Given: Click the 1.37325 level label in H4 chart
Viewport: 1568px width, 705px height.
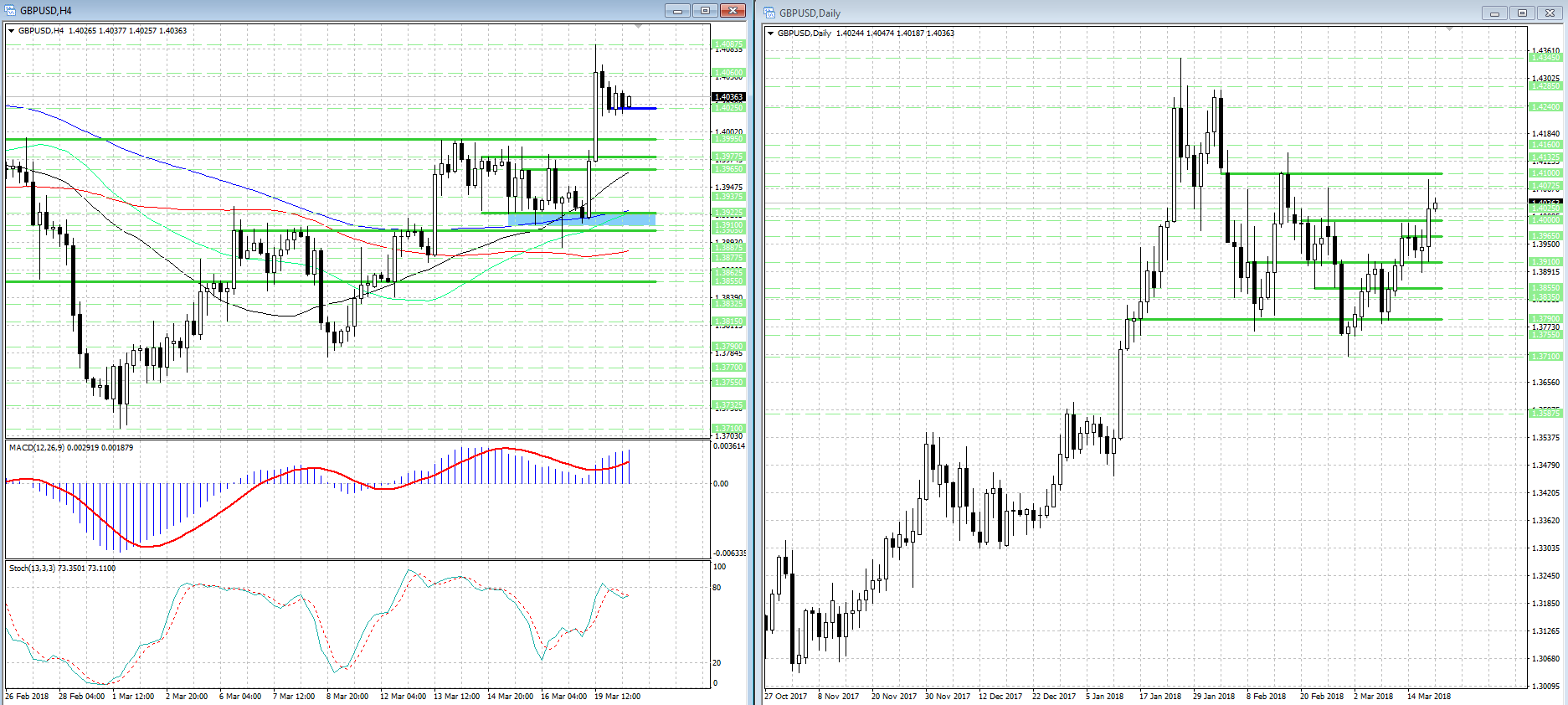Looking at the screenshot, I should point(728,405).
